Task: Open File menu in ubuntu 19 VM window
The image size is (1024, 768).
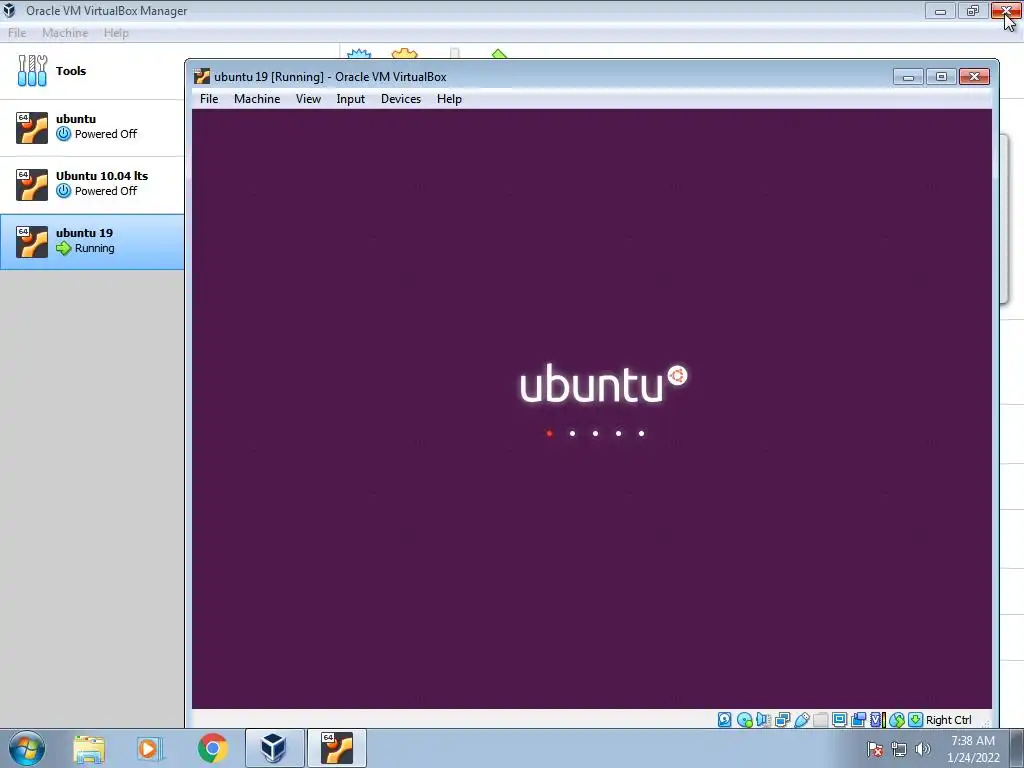Action: [x=209, y=99]
